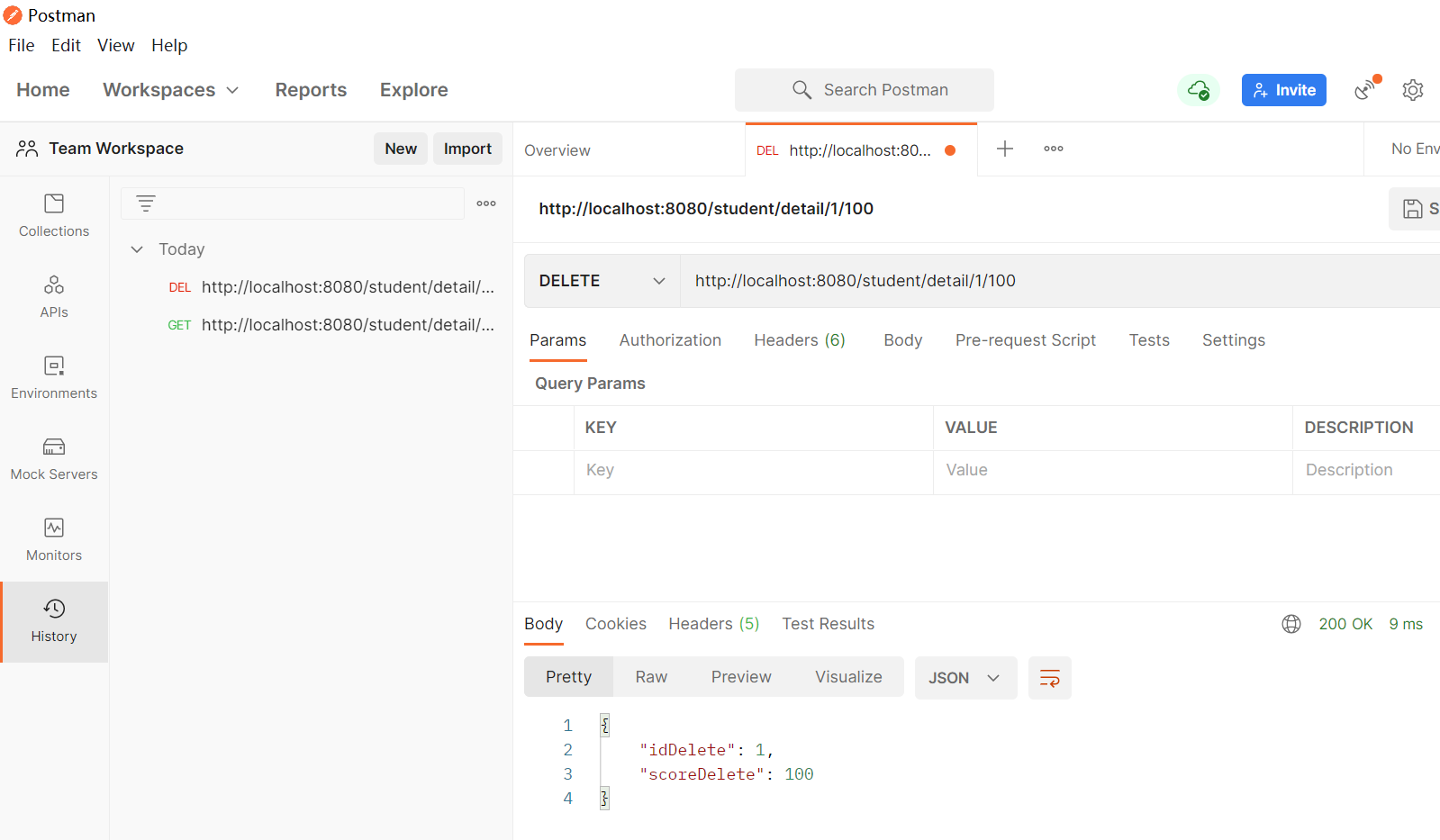
Task: Open response Headers (5) tab
Action: pos(714,624)
